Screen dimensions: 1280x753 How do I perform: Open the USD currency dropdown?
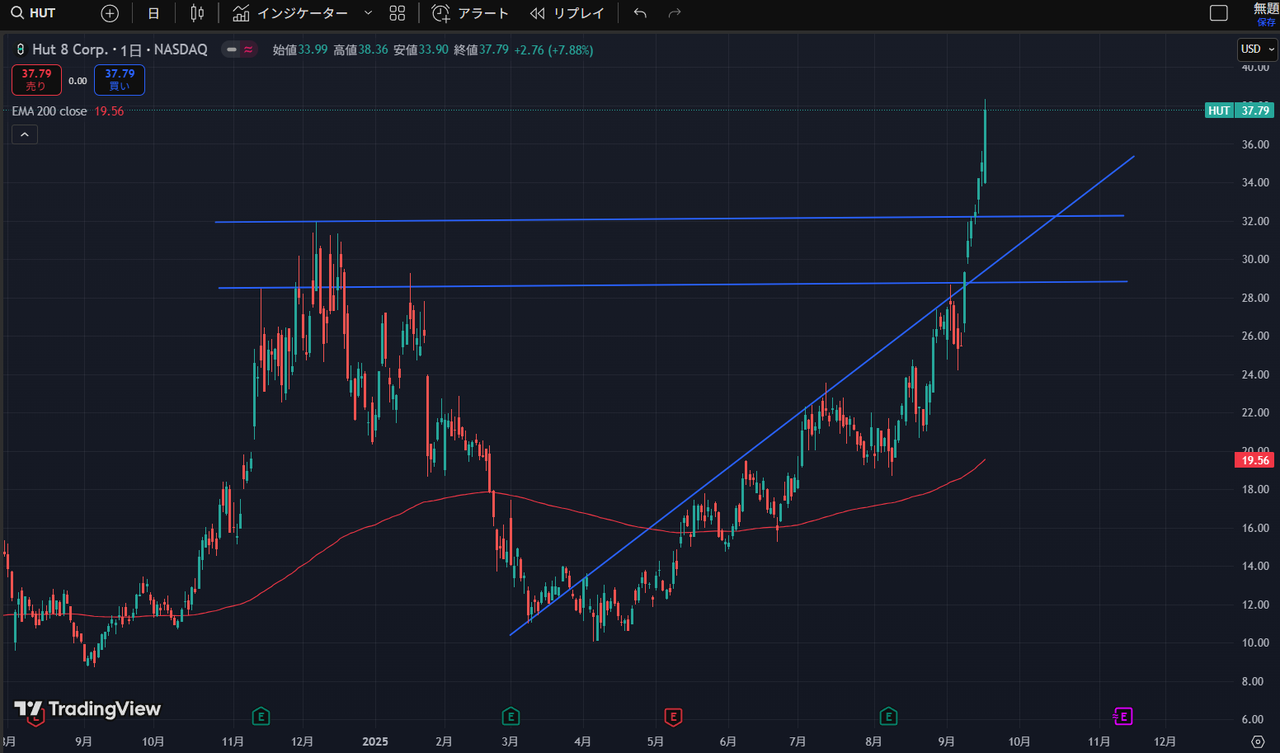coord(1256,49)
